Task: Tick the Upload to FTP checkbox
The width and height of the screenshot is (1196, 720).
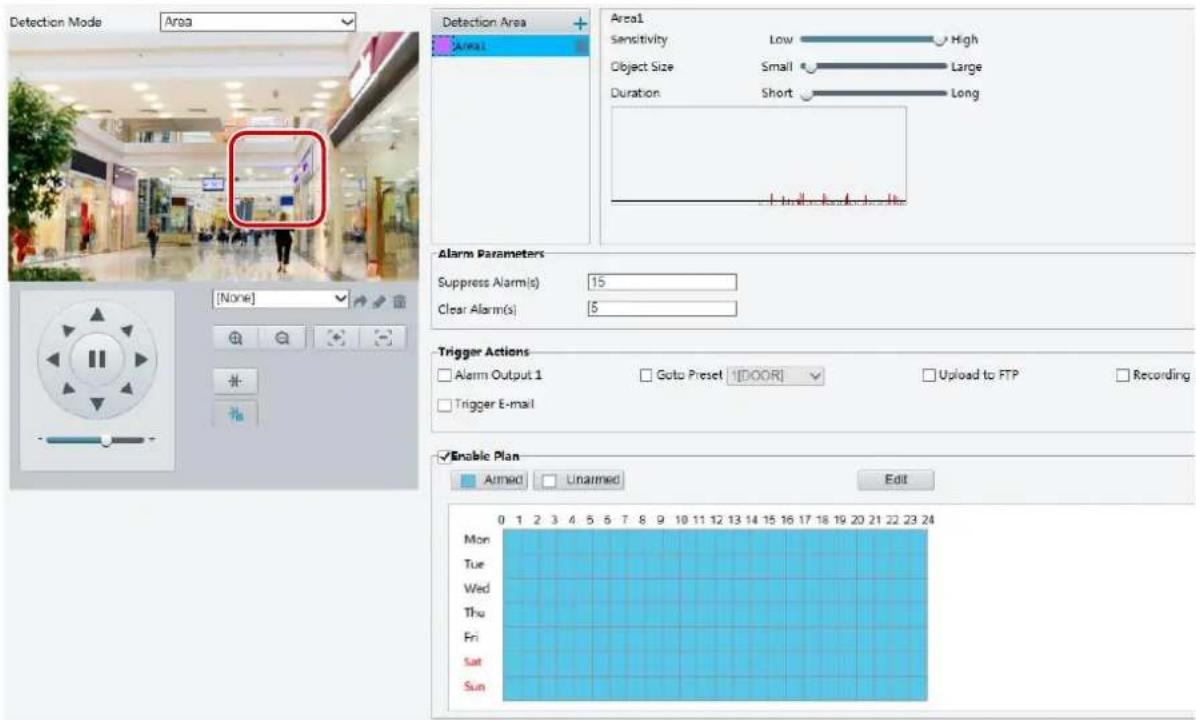Action: click(x=929, y=375)
